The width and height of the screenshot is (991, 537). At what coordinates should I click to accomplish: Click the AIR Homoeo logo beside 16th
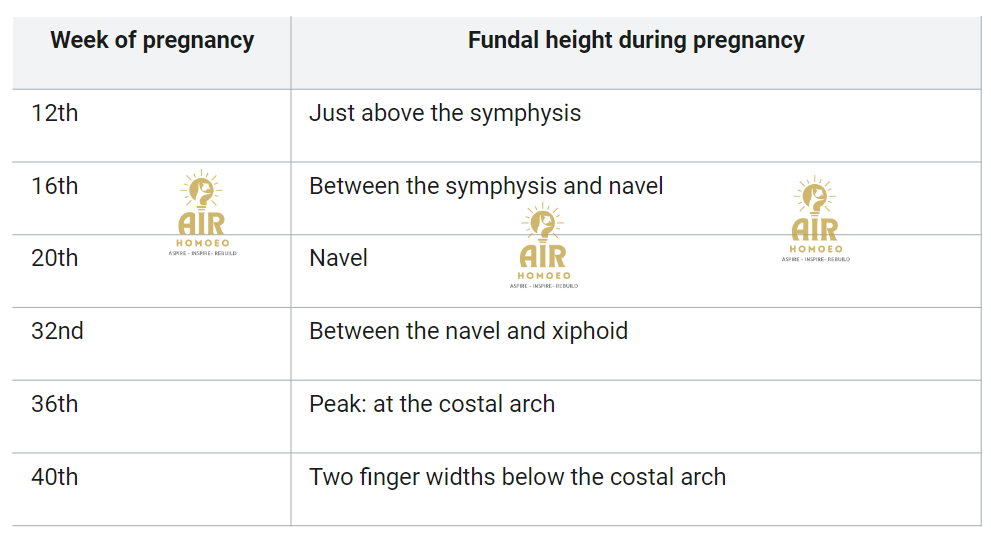click(202, 212)
